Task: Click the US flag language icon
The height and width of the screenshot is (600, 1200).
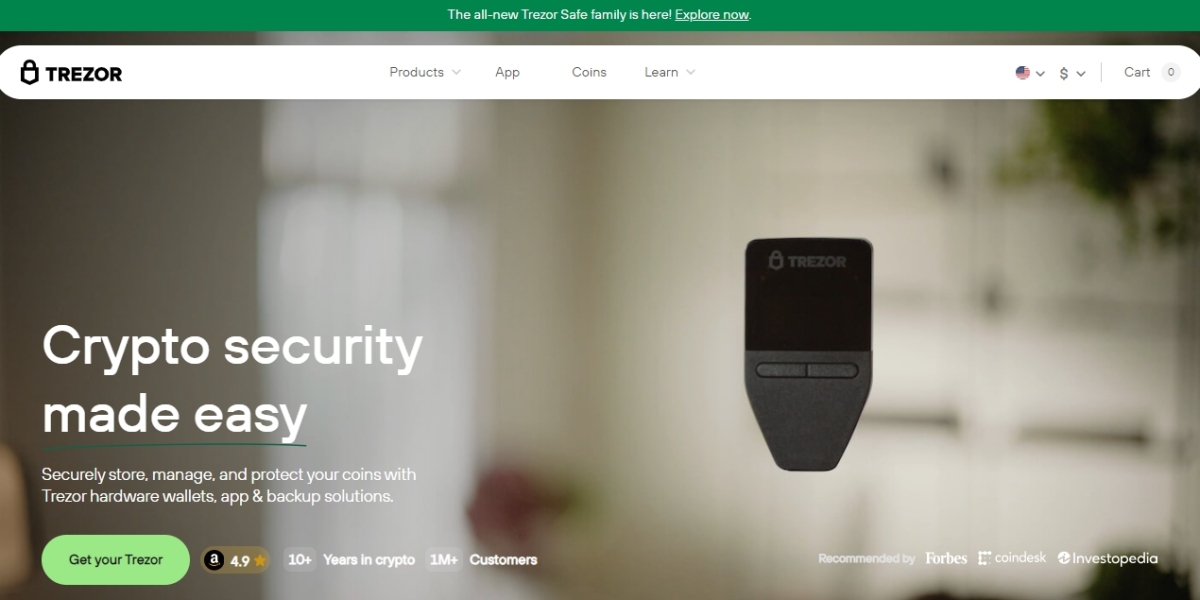Action: coord(1023,73)
